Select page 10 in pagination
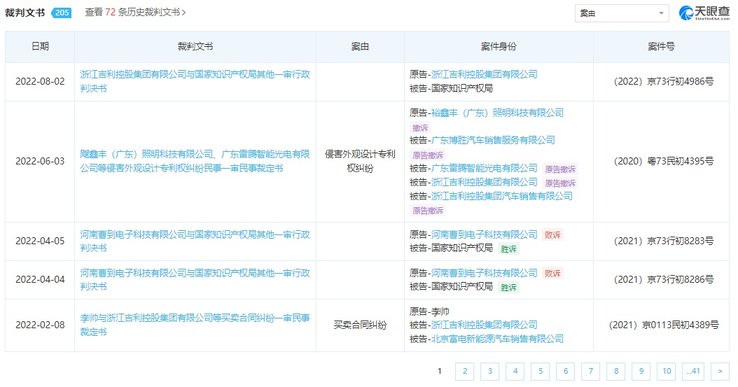 666,371
